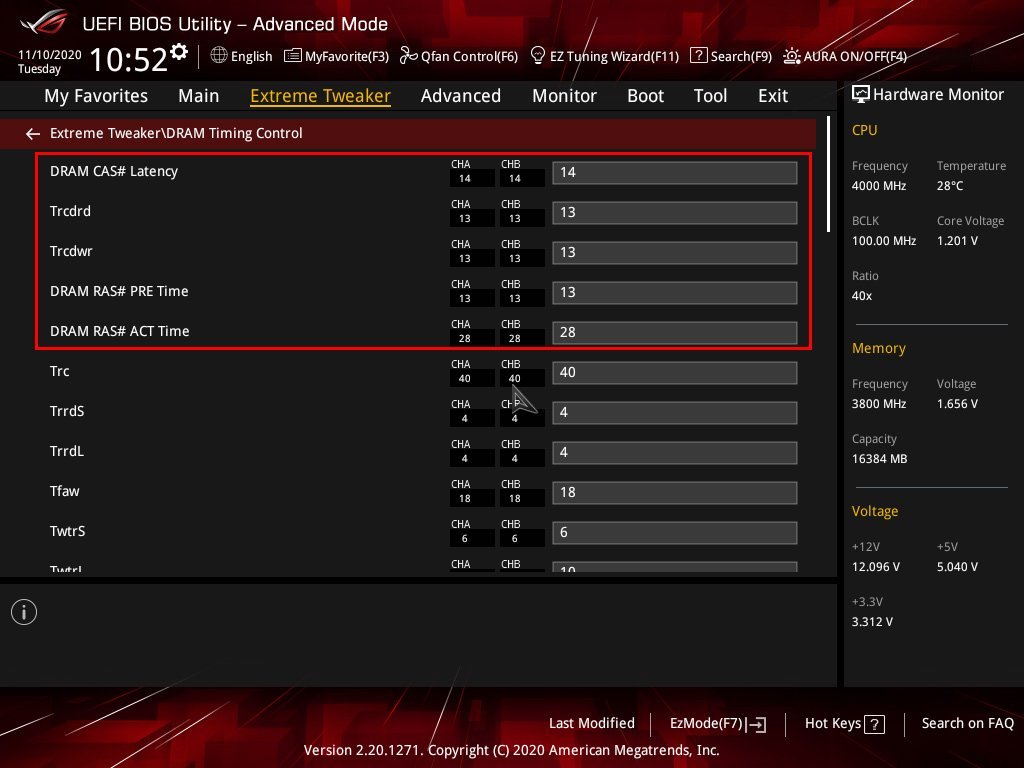
Task: Go back using the left arrow
Action: (33, 134)
